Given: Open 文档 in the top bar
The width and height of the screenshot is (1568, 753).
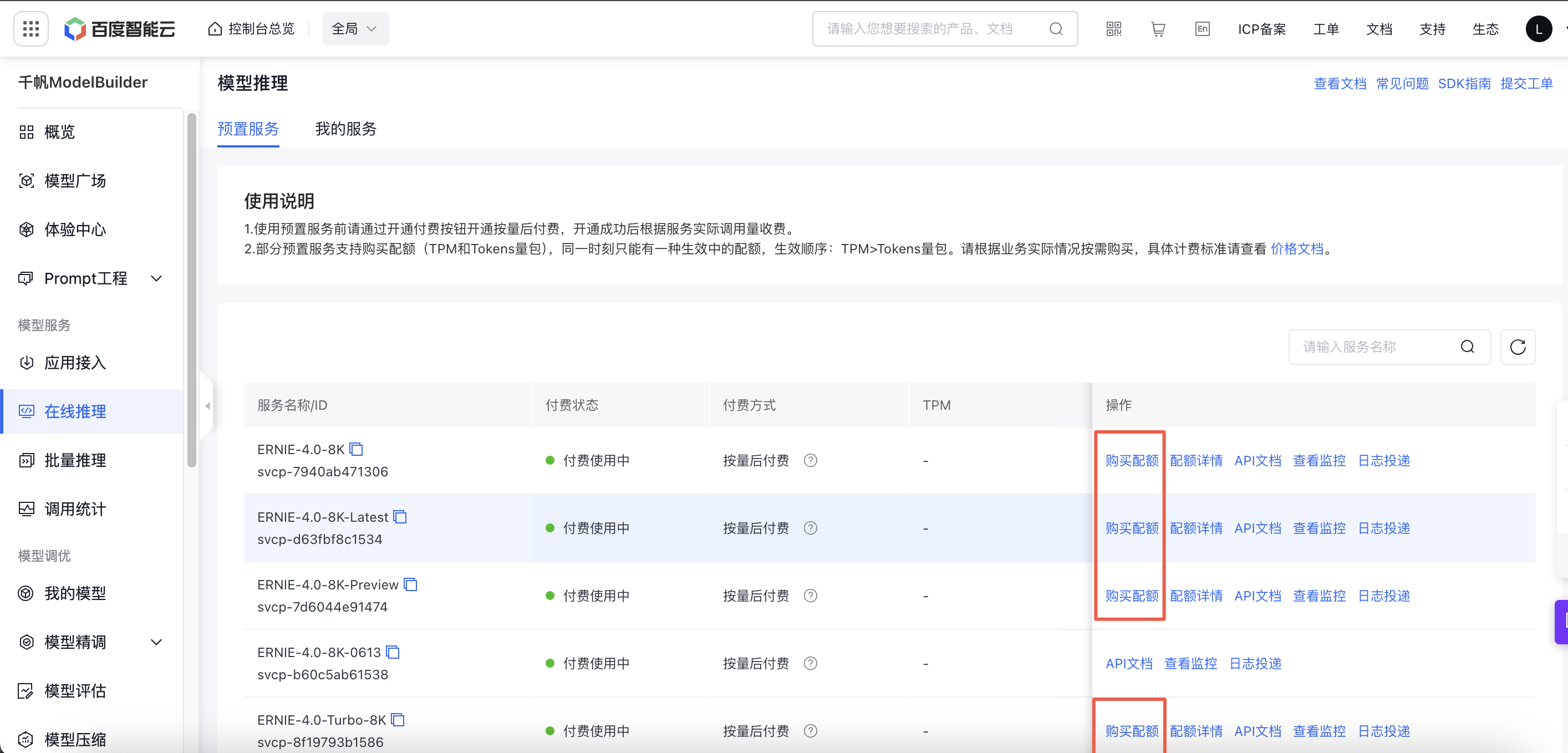Looking at the screenshot, I should coord(1379,29).
